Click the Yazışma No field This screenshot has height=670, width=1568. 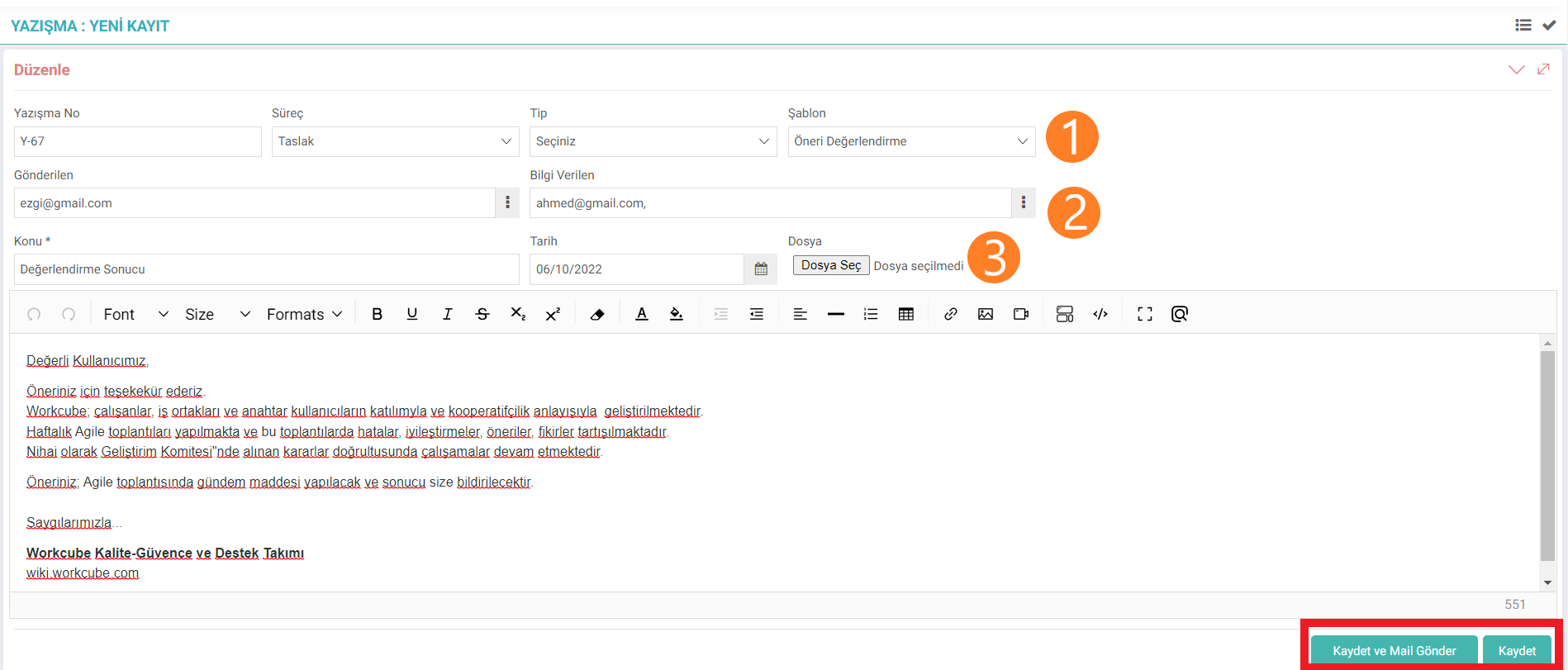tap(137, 141)
